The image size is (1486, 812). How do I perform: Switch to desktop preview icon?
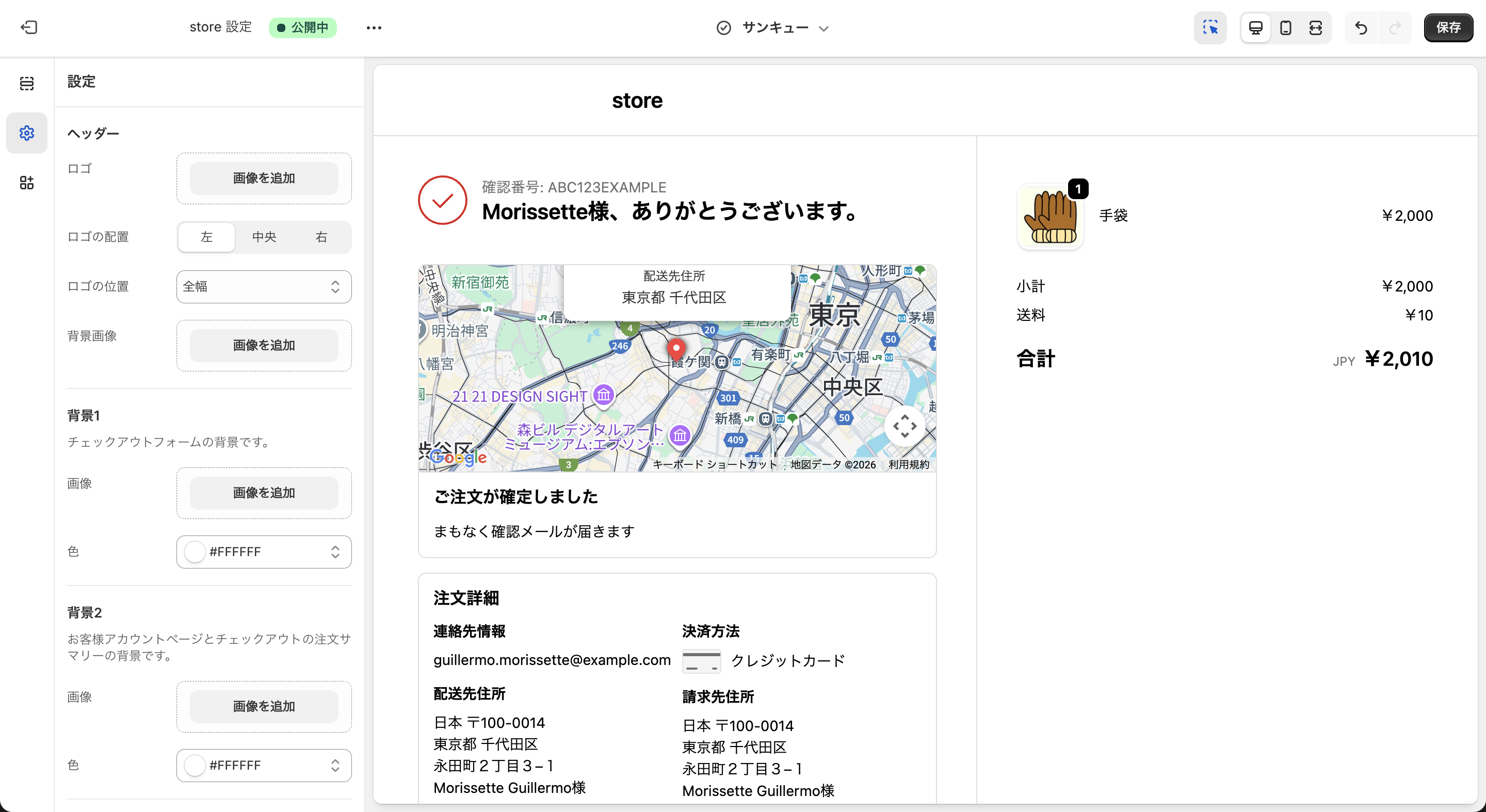(1255, 27)
